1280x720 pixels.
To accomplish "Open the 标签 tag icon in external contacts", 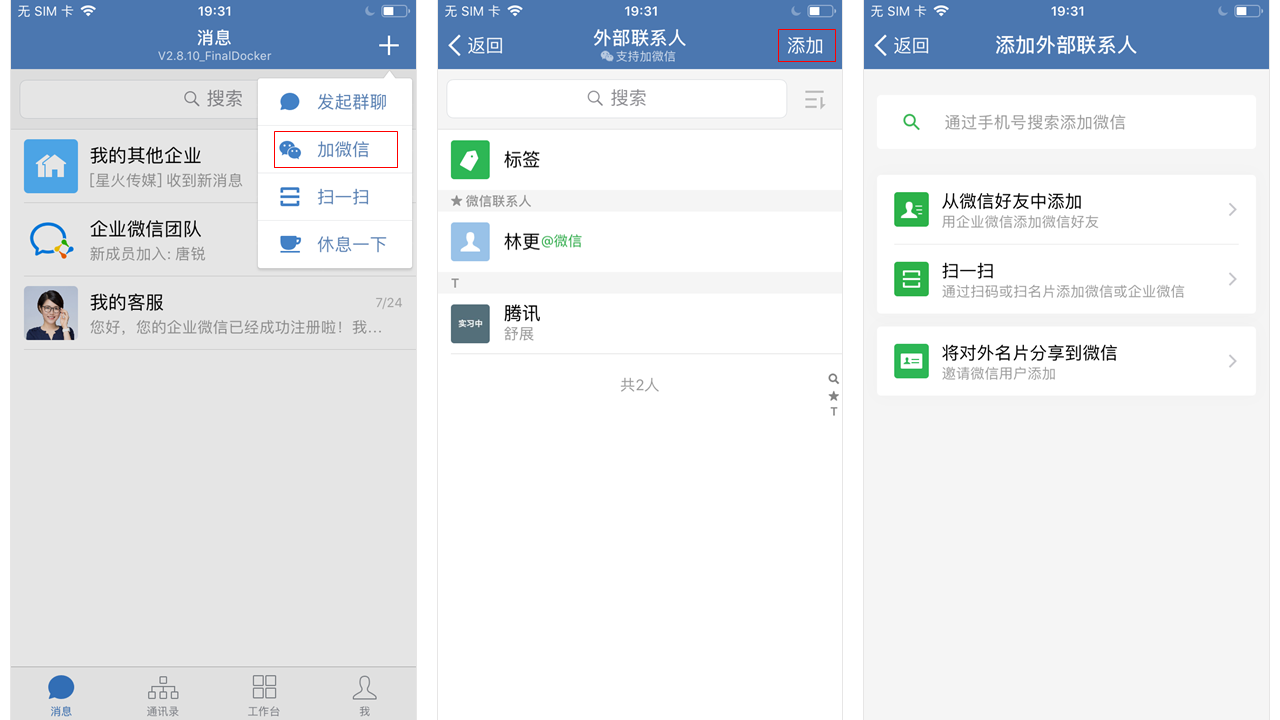I will click(x=470, y=158).
